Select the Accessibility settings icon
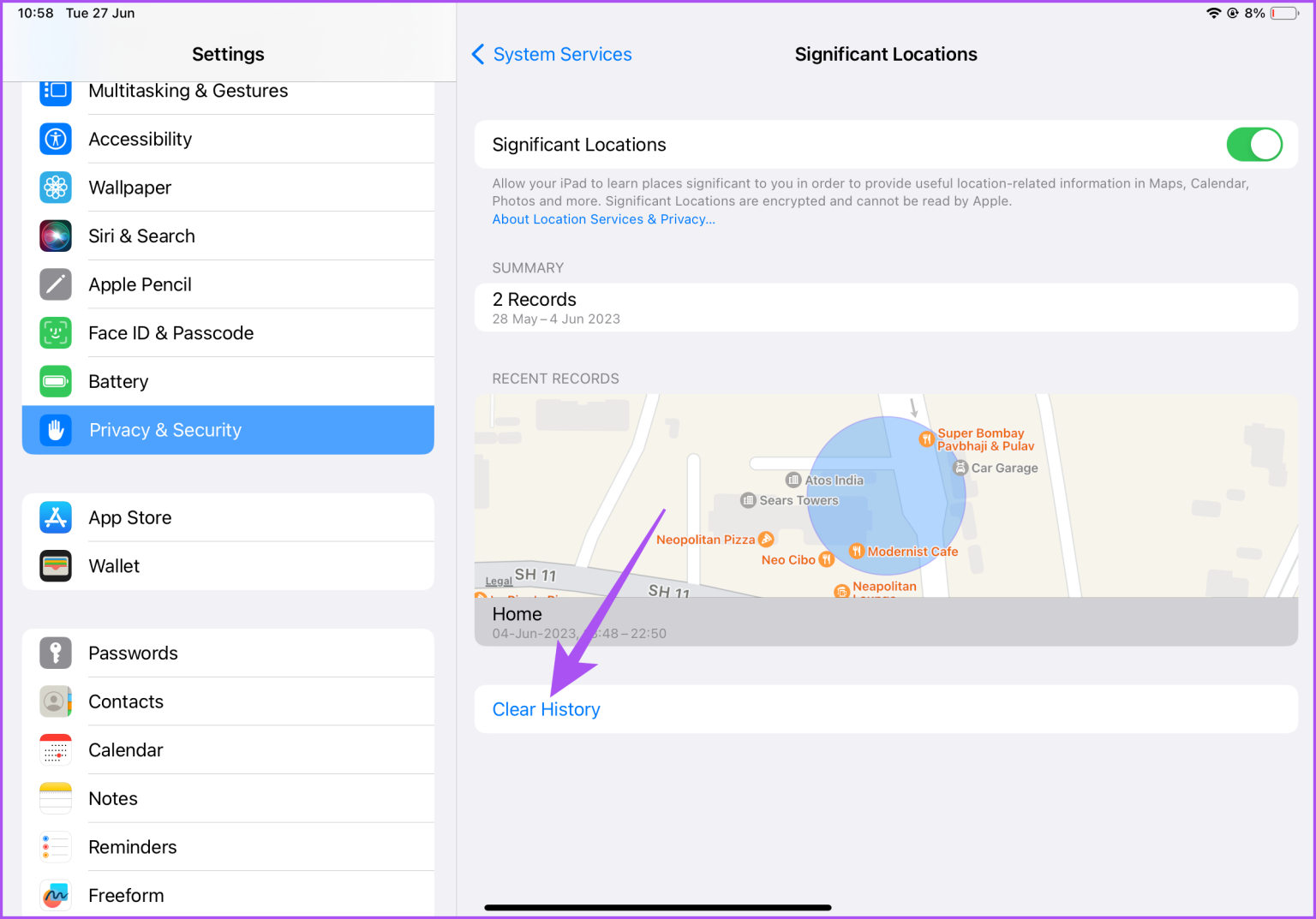 55,139
